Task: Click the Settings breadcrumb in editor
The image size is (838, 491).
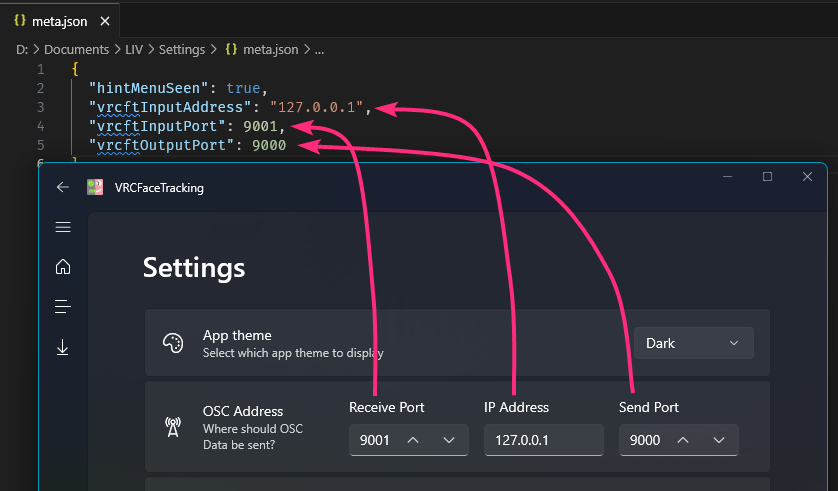Action: click(182, 50)
